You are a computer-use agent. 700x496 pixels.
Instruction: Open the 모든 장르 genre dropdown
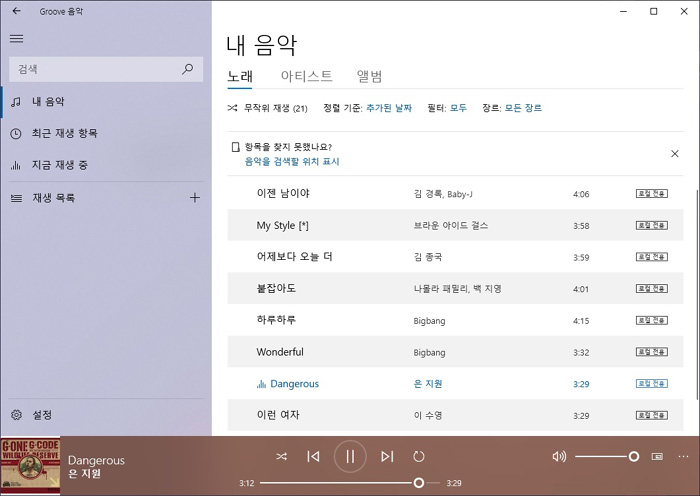click(x=523, y=108)
